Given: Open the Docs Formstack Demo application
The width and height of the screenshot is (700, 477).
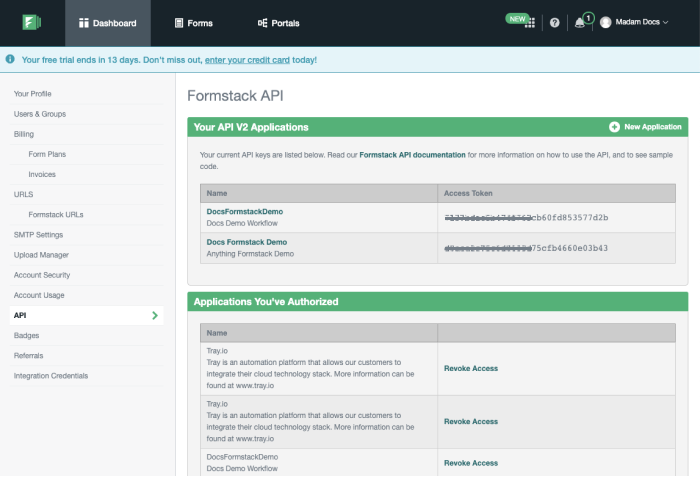Looking at the screenshot, I should [x=247, y=242].
